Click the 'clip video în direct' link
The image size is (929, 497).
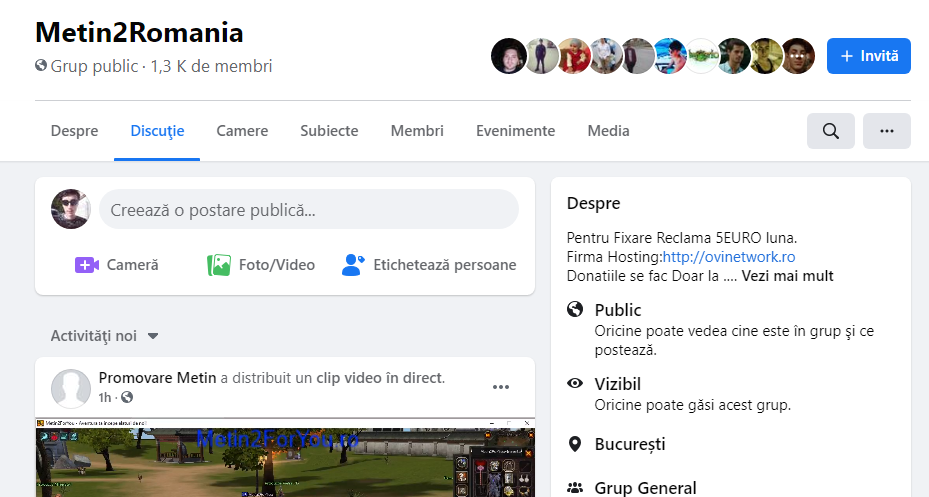[379, 378]
